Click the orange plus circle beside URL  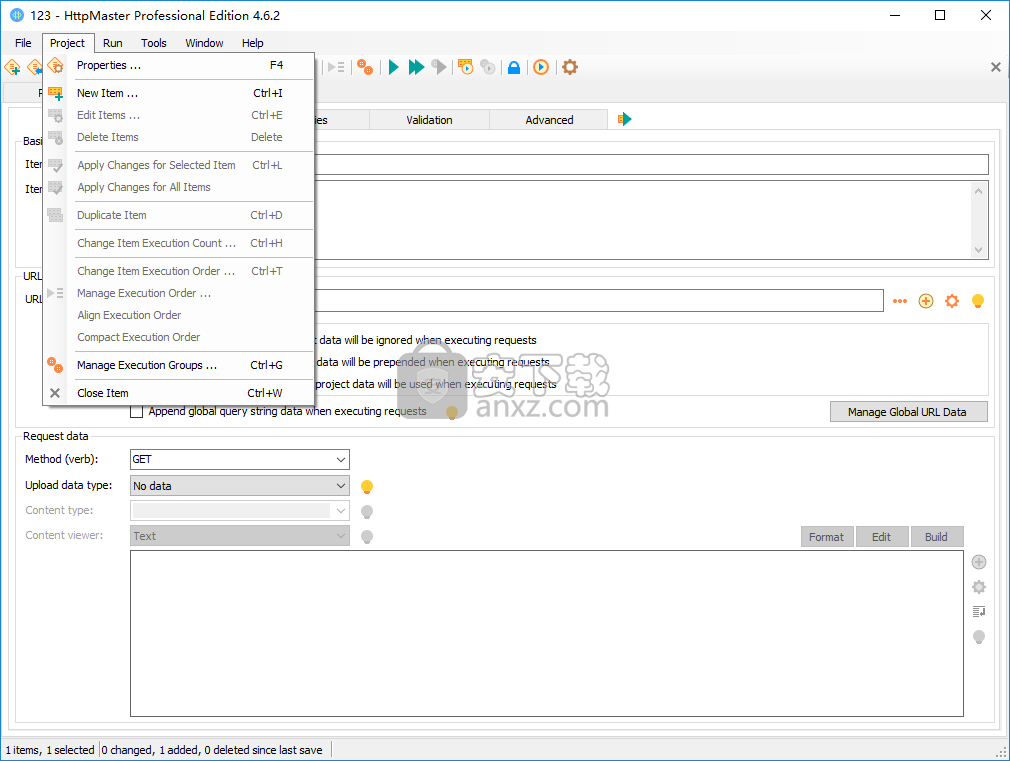(x=926, y=301)
